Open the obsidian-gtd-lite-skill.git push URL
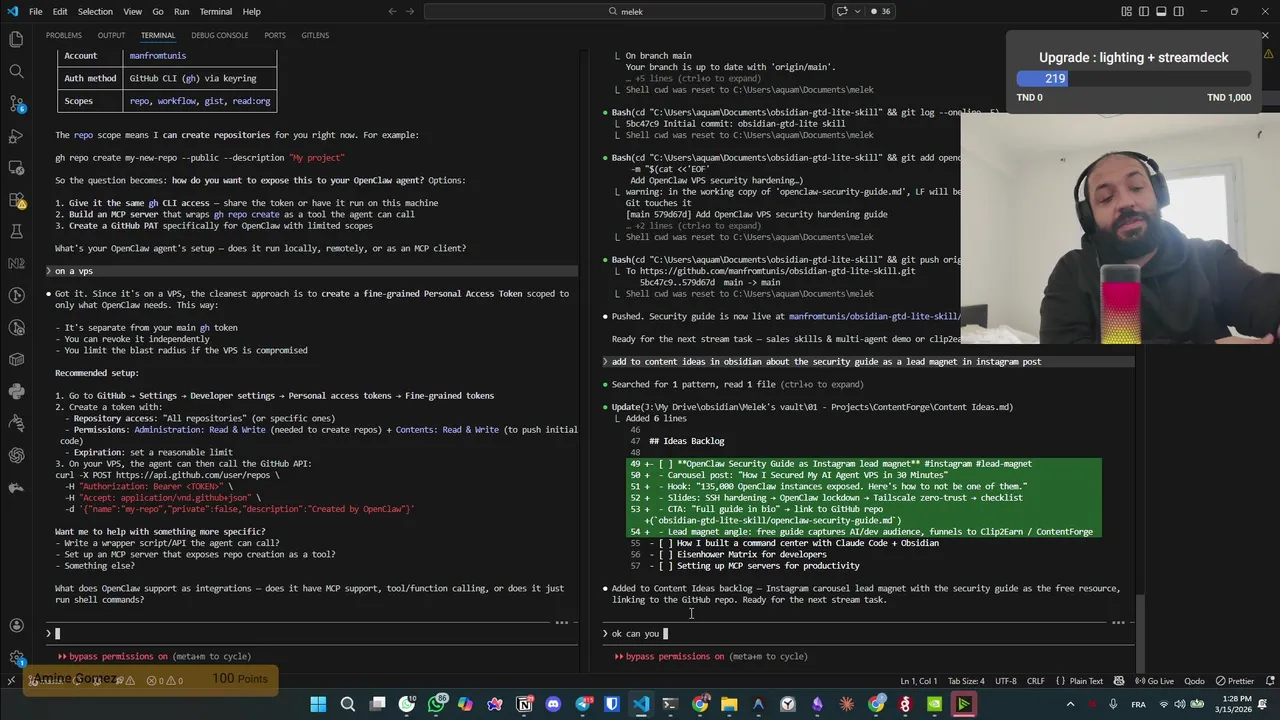This screenshot has height=720, width=1280. 777,271
